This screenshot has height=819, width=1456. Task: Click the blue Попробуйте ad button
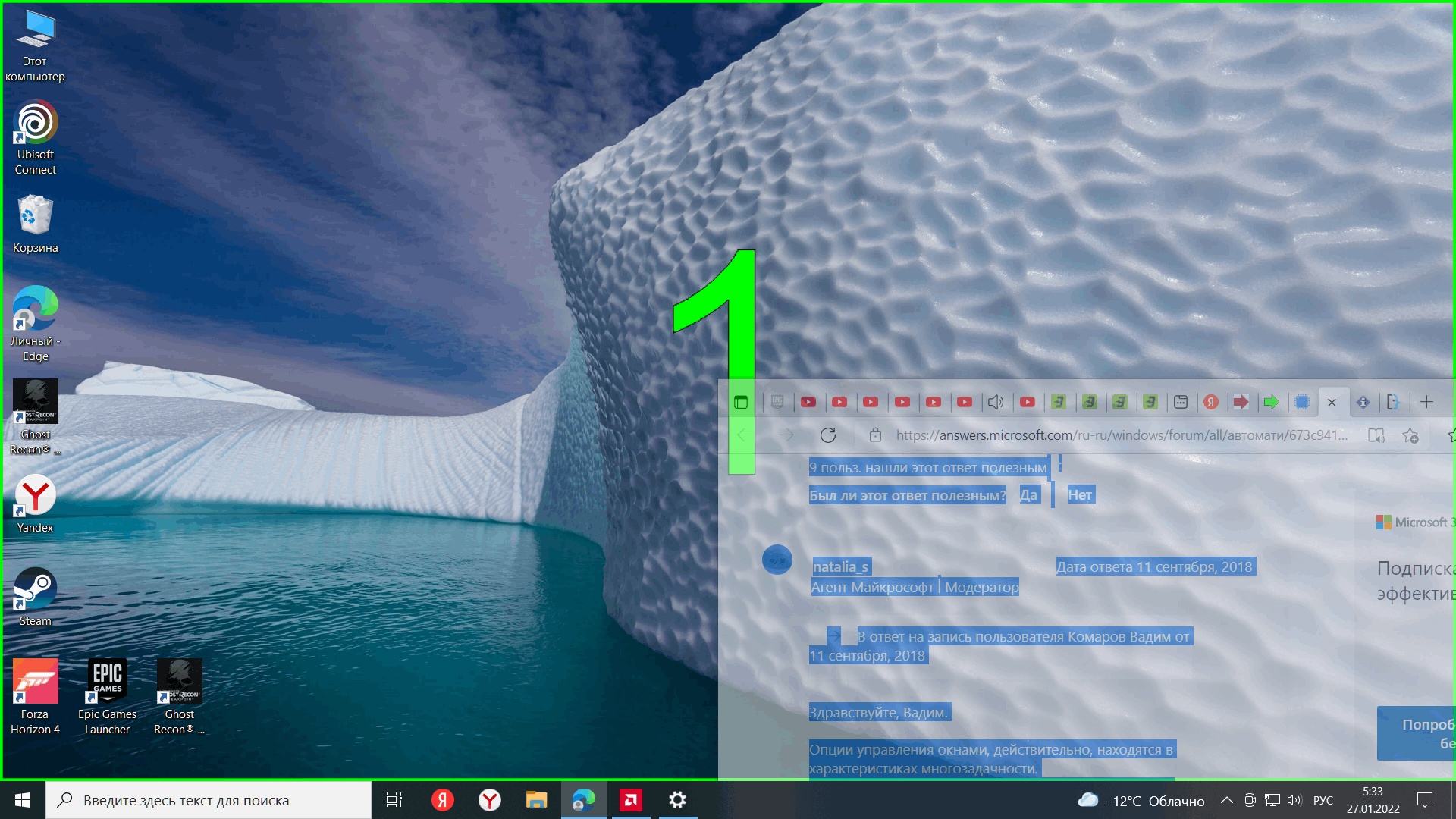pos(1417,733)
